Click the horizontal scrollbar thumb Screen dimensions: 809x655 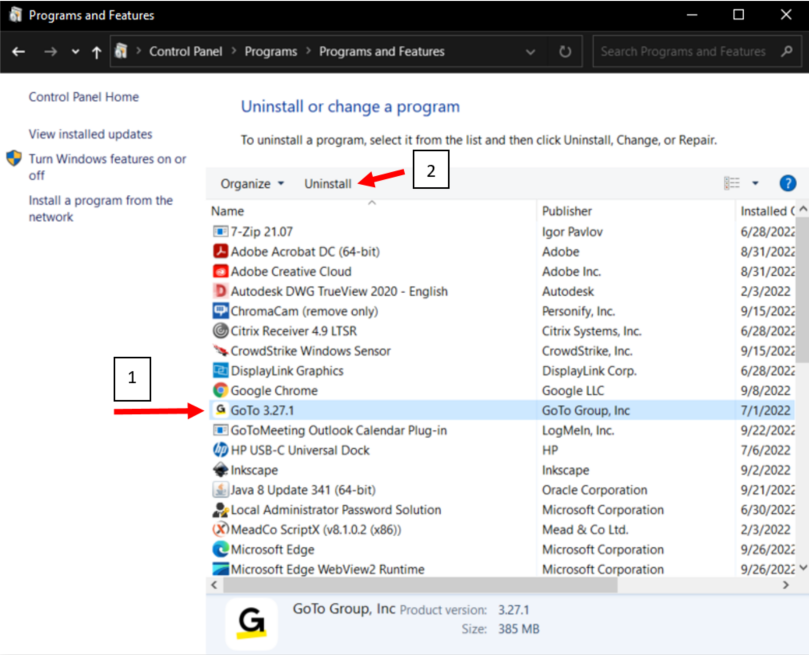(x=420, y=585)
